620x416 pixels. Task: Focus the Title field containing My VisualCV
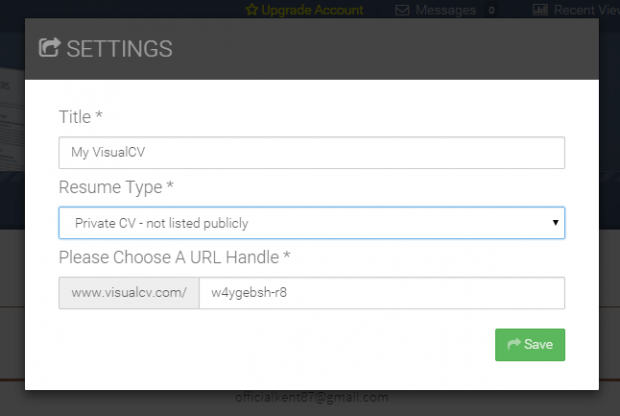(x=311, y=153)
